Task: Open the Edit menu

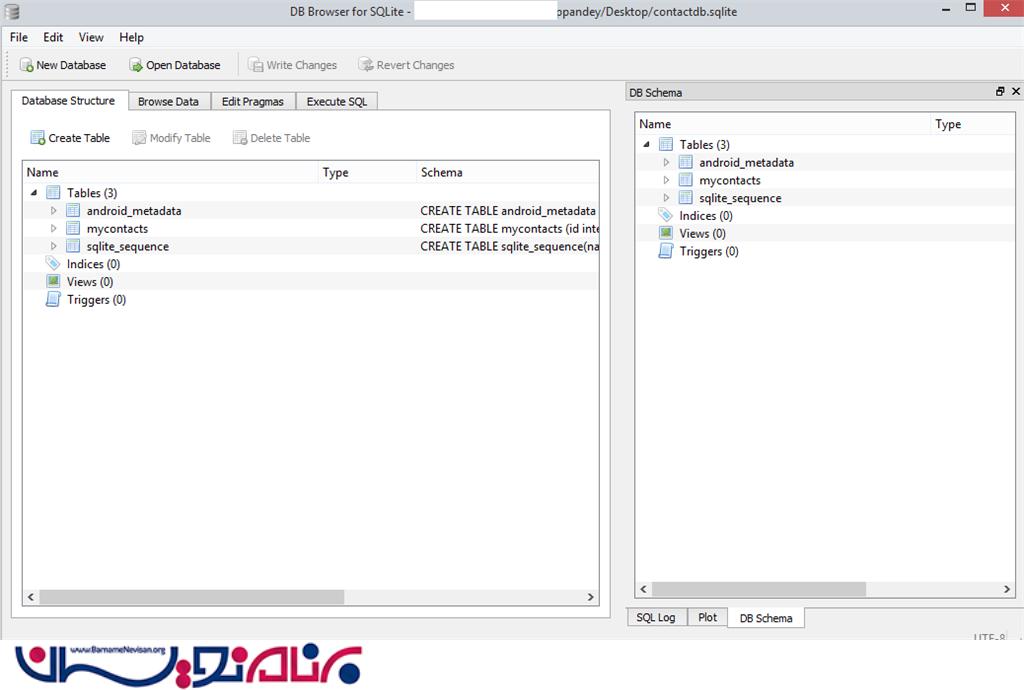Action: pyautogui.click(x=53, y=37)
